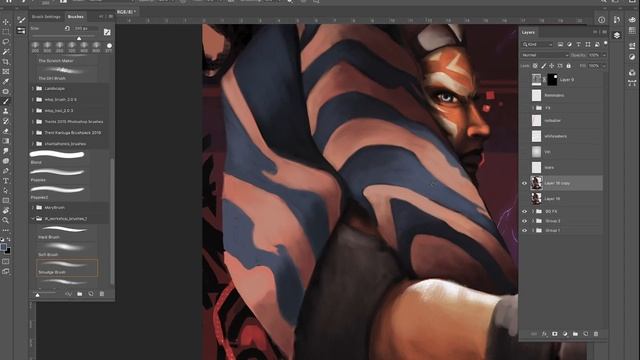Expand the BG FX layer group
Viewport: 640px width, 360px height.
(x=533, y=211)
